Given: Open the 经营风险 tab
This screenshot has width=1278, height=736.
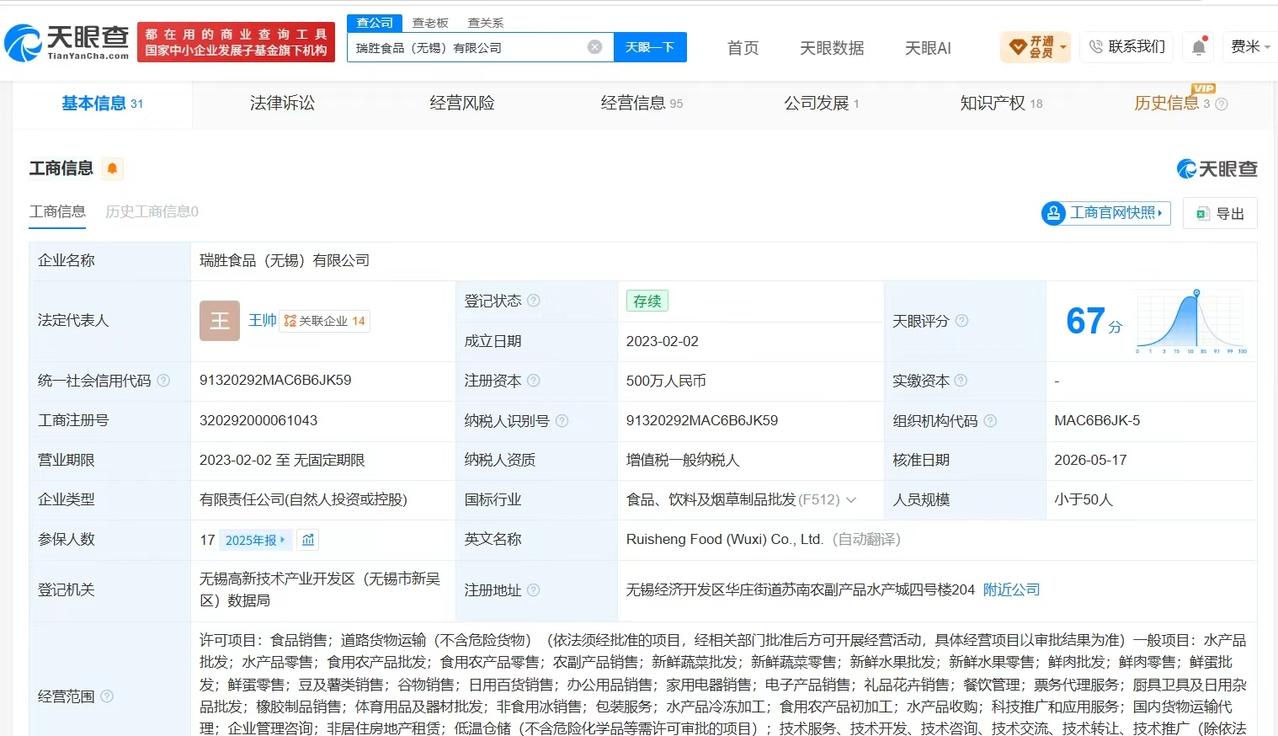Looking at the screenshot, I should coord(462,103).
